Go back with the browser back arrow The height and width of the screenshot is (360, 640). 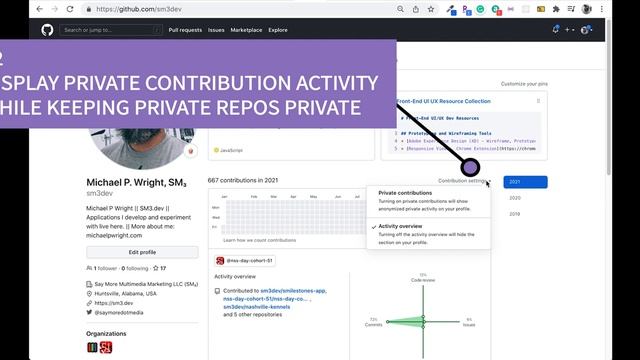point(39,9)
